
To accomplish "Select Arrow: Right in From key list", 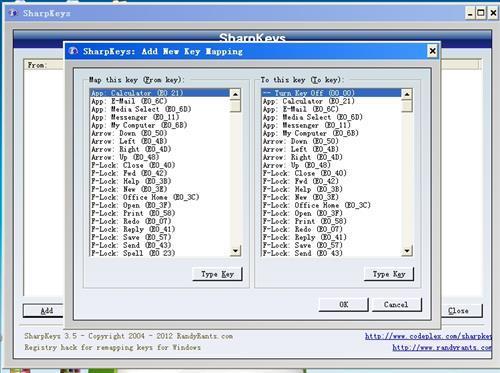I will click(x=160, y=149).
